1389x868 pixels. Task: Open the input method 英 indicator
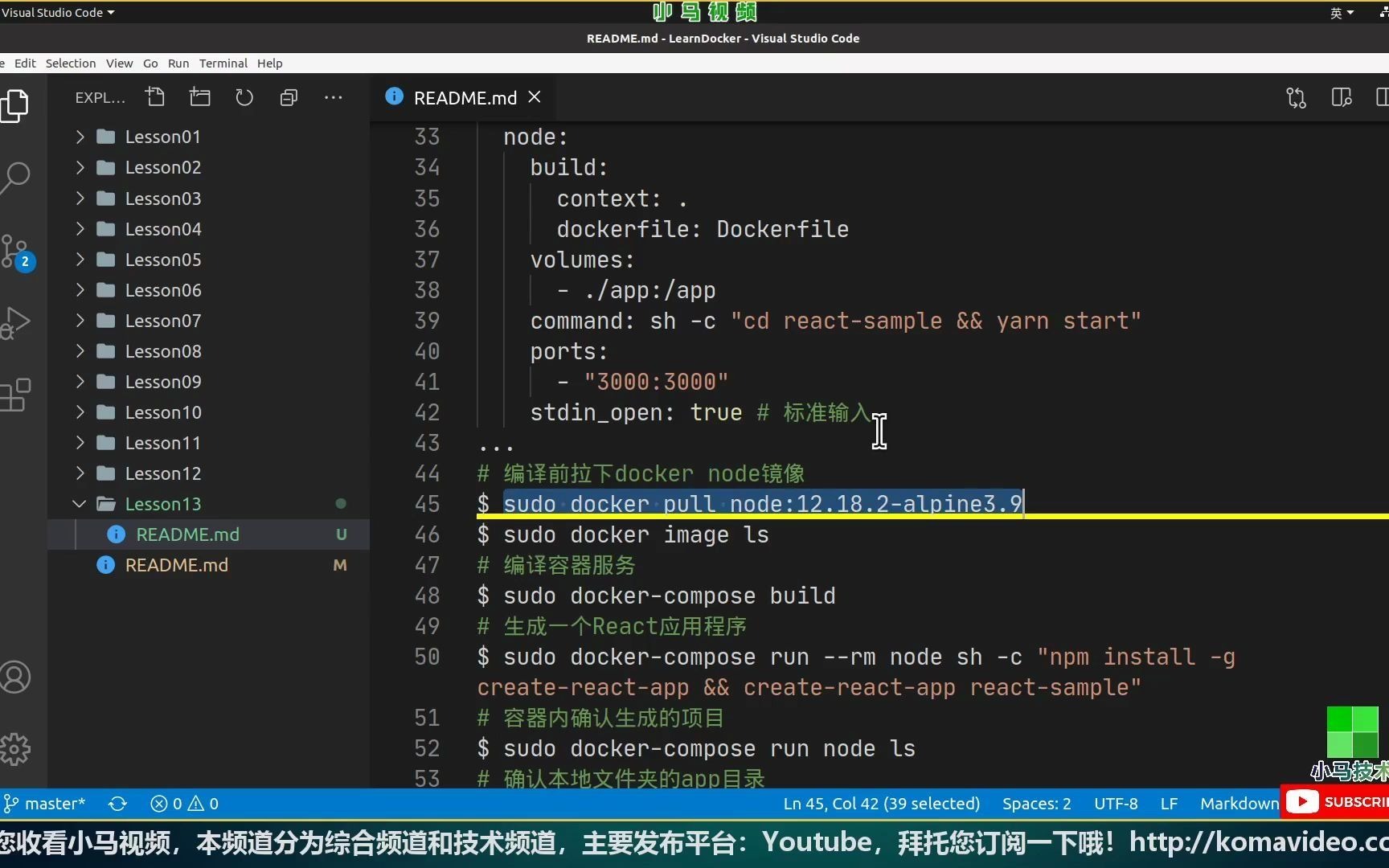pyautogui.click(x=1342, y=12)
